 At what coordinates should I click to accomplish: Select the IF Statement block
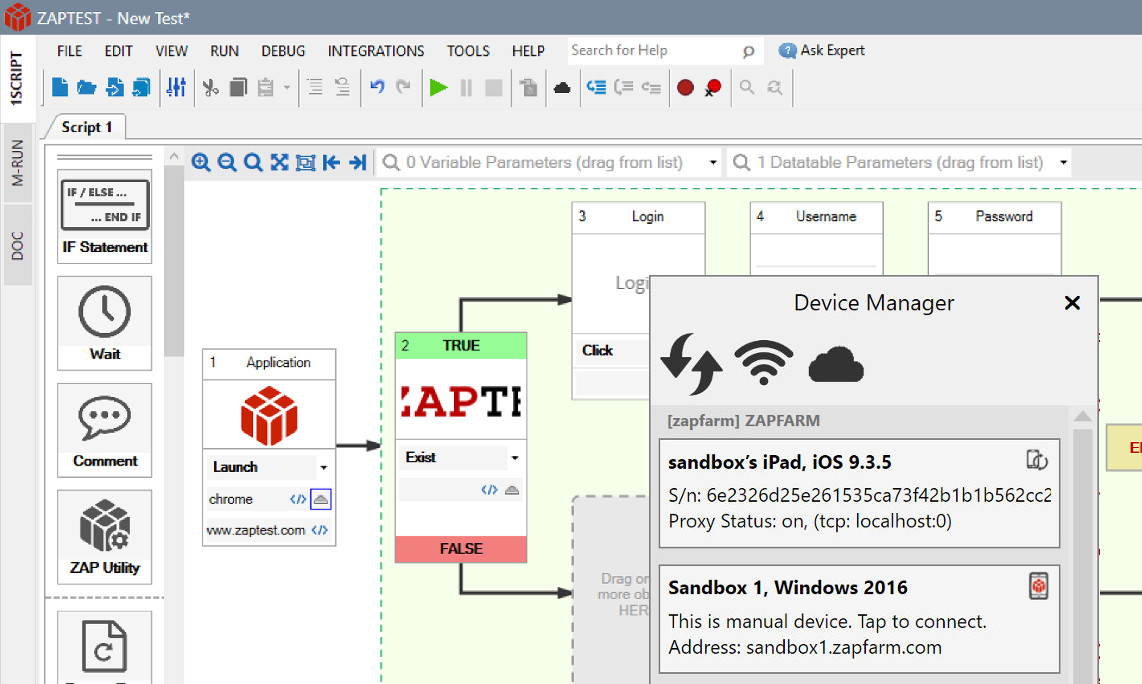105,216
